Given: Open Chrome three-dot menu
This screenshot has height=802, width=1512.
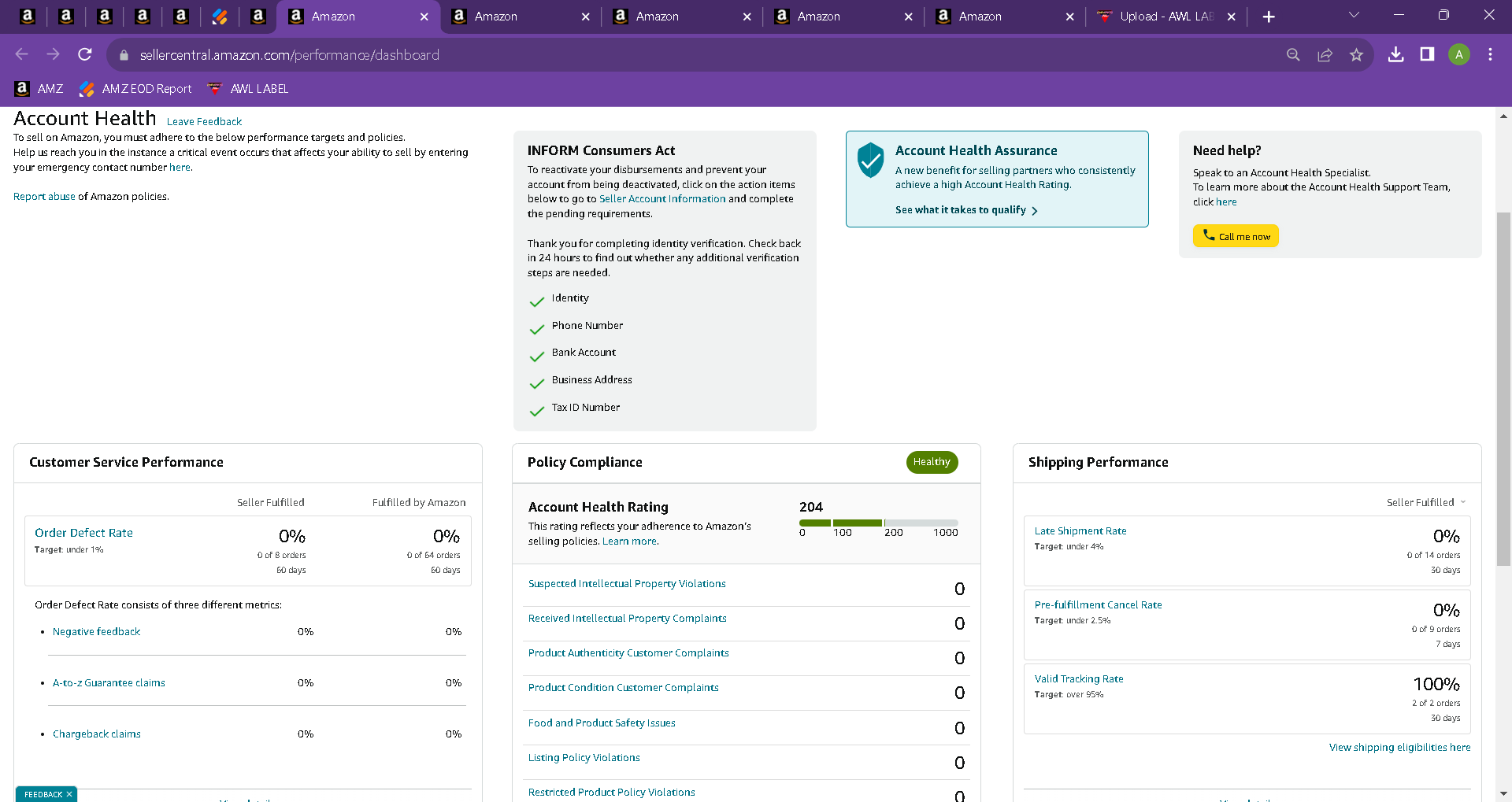Looking at the screenshot, I should click(1490, 54).
